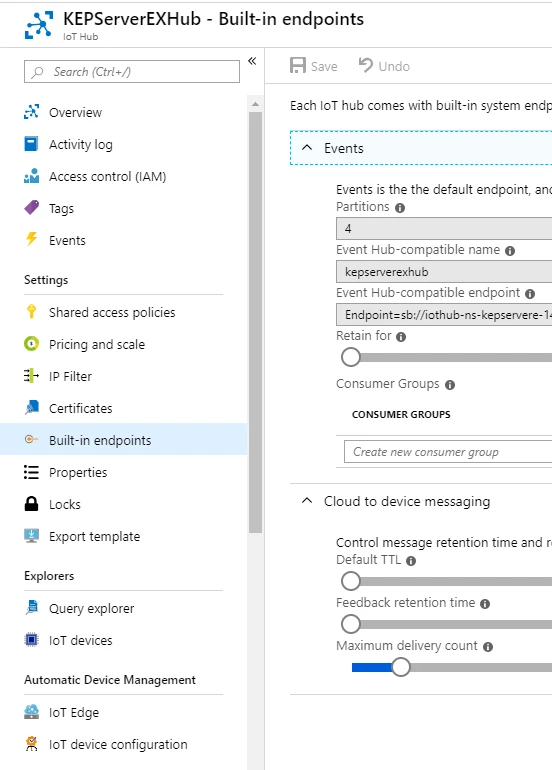Click the Create new consumer group field
This screenshot has height=770, width=552.
[447, 452]
